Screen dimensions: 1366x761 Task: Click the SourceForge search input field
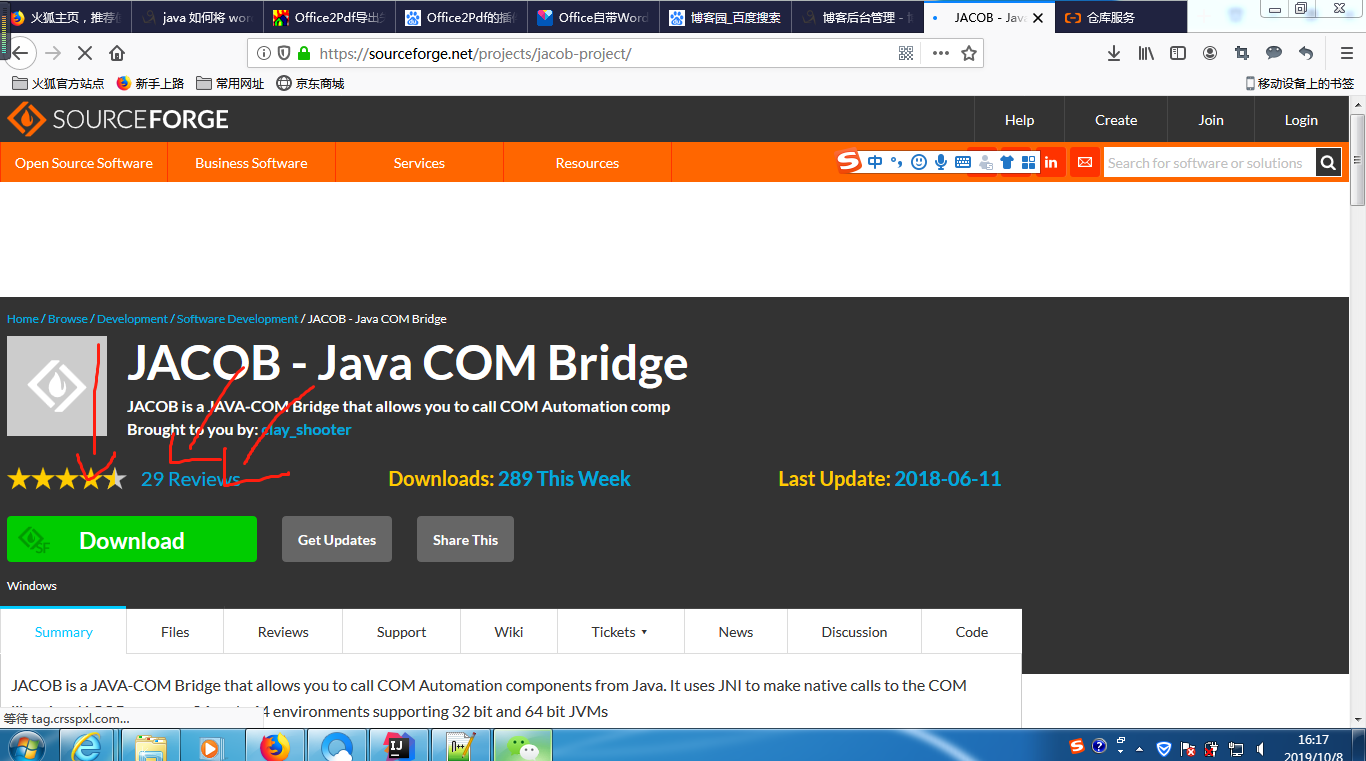[x=1209, y=163]
